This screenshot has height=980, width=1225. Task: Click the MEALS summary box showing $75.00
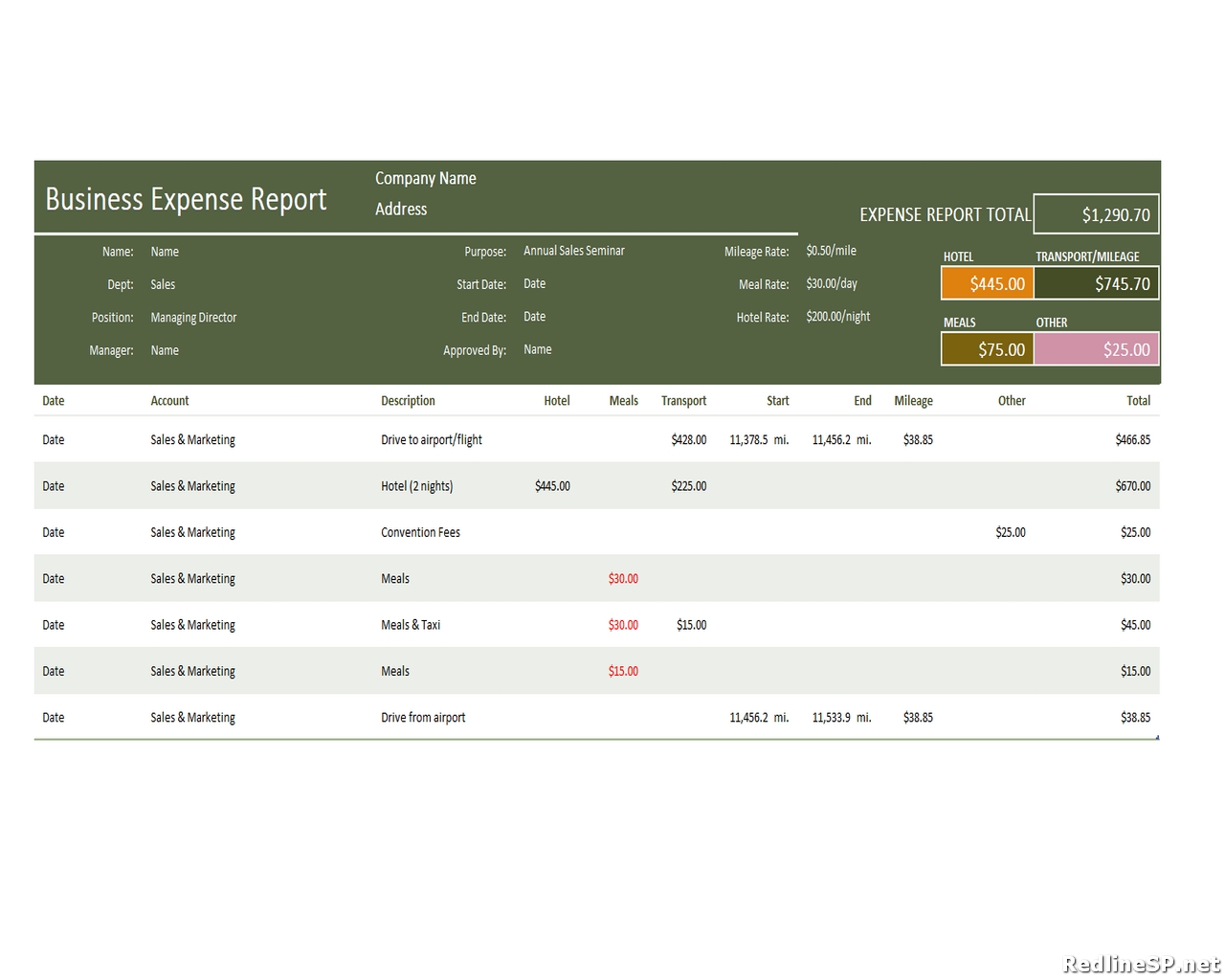coord(986,349)
